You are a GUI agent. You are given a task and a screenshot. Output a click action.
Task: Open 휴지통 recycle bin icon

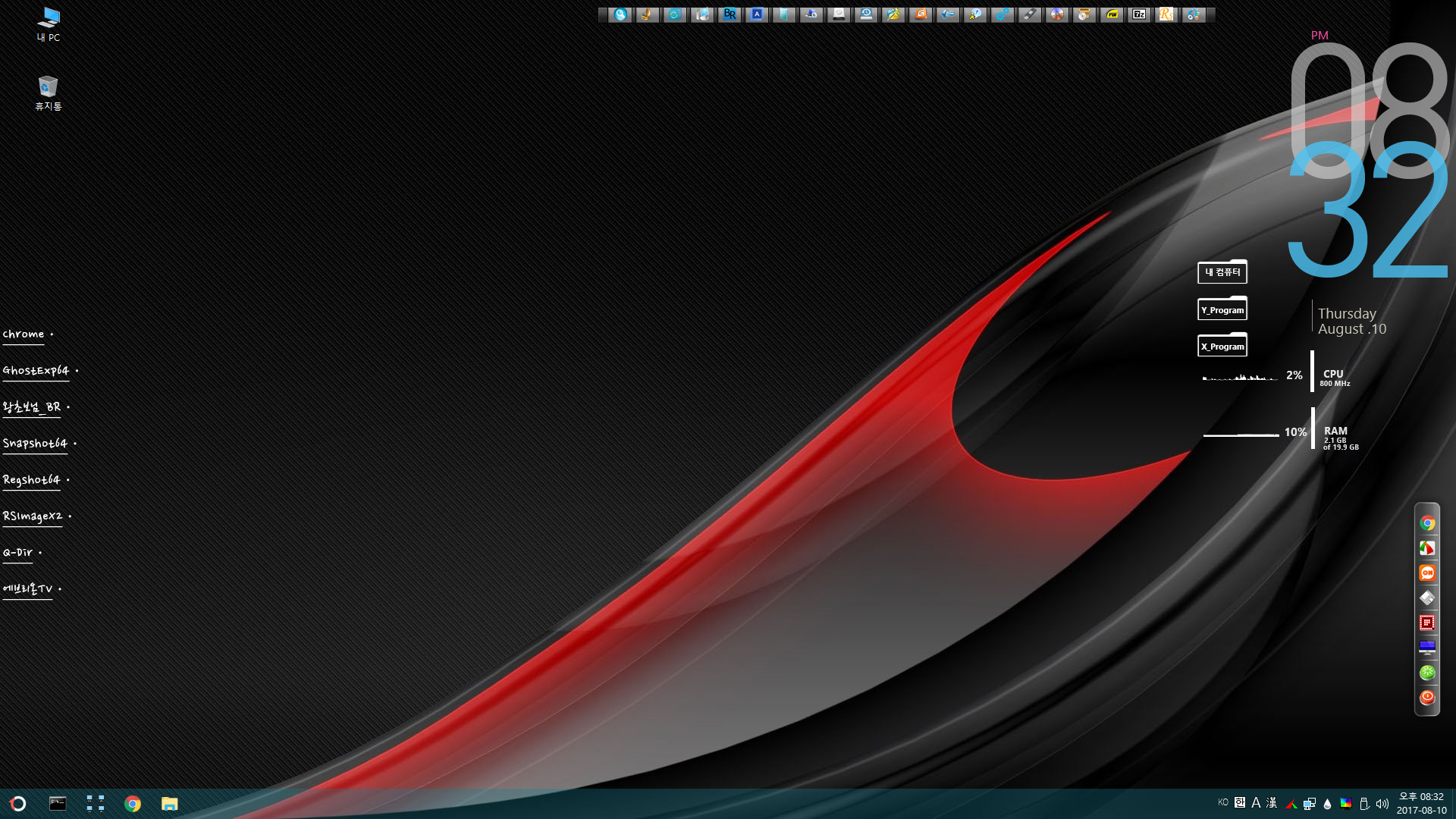49,93
